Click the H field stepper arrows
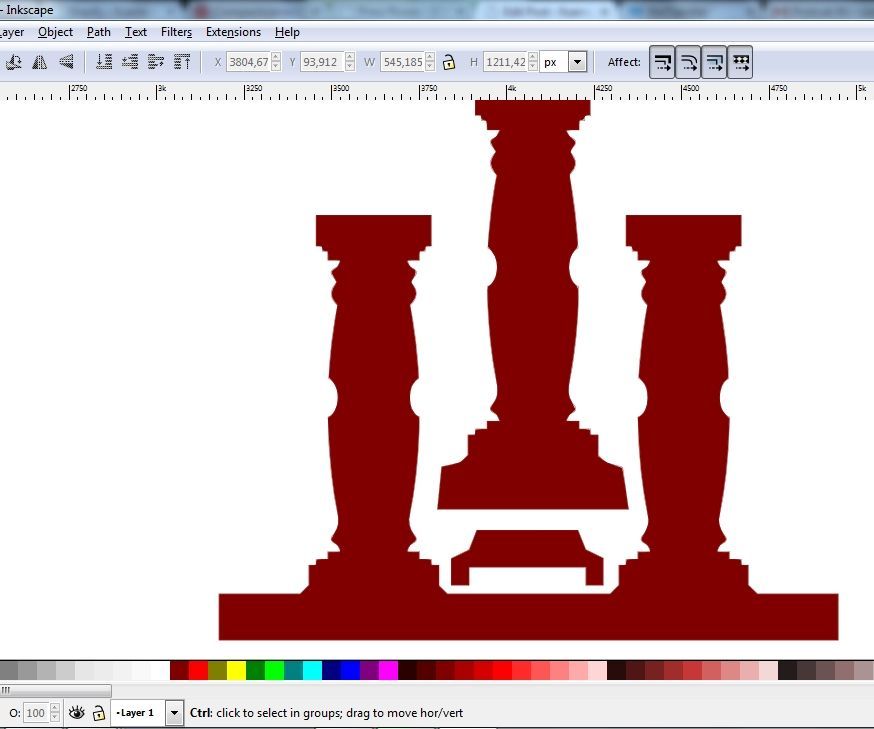 (533, 62)
